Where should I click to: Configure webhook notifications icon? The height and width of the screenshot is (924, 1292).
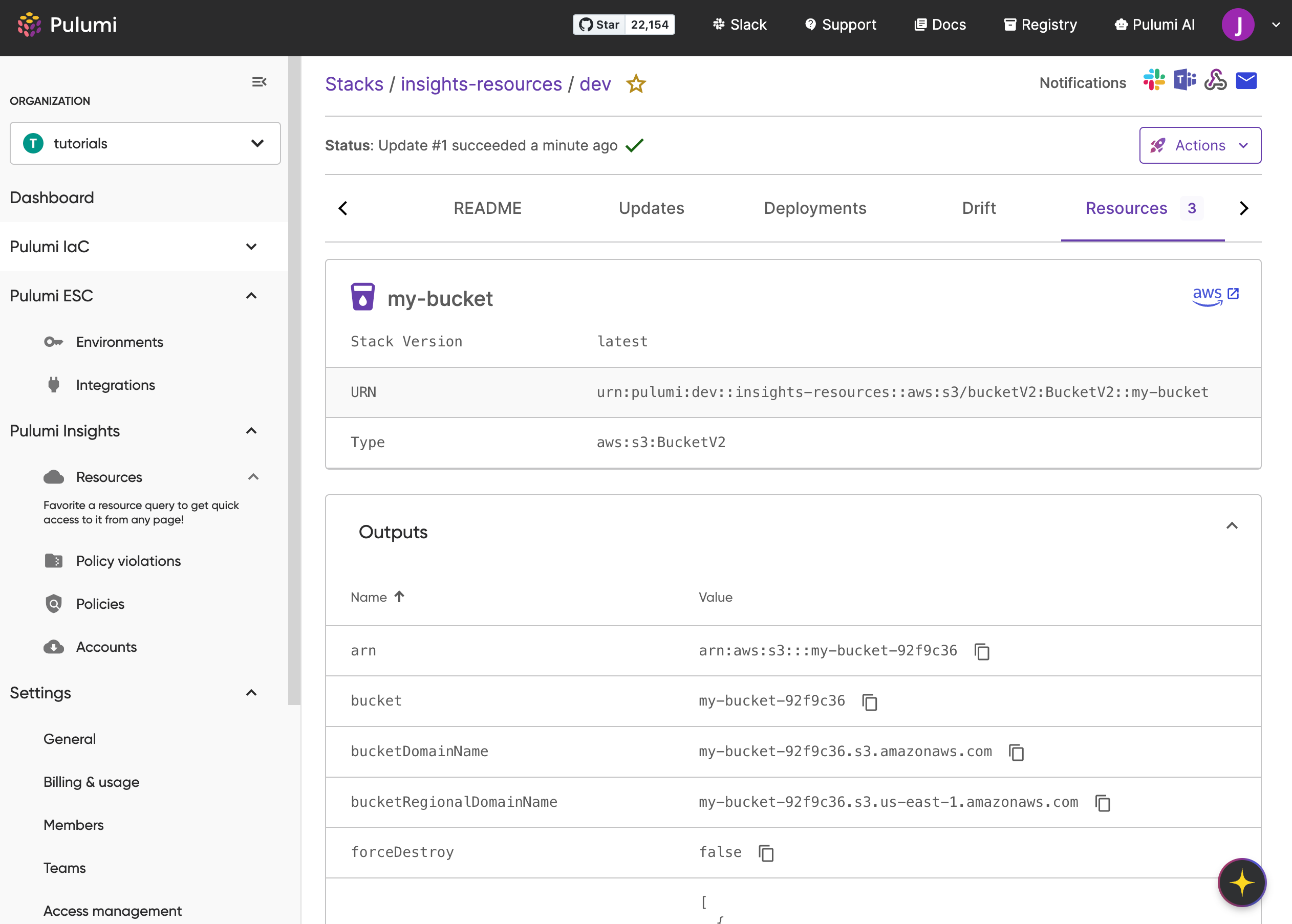(1215, 80)
